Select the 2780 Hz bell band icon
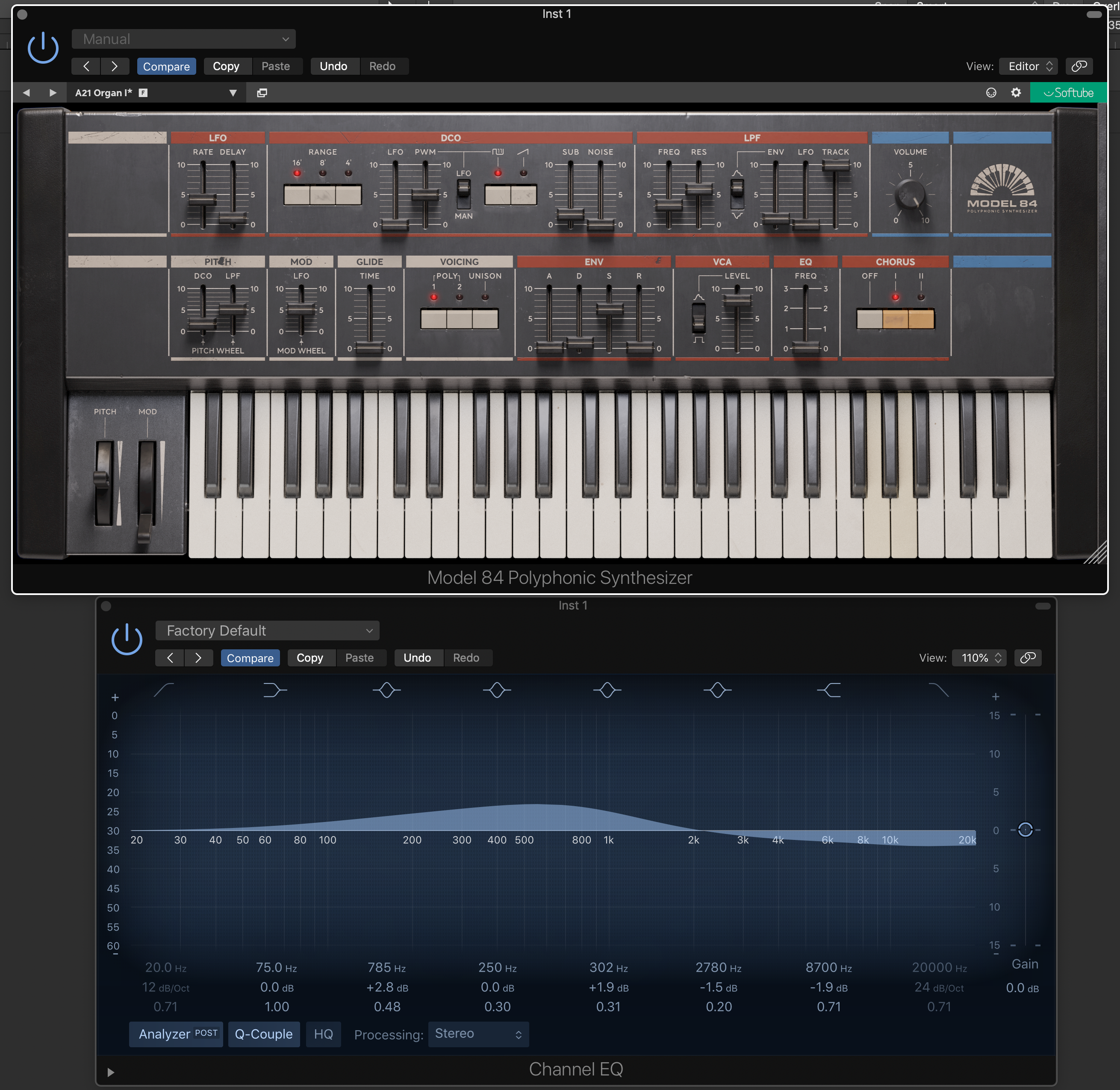The height and width of the screenshot is (1090, 1120). click(718, 690)
